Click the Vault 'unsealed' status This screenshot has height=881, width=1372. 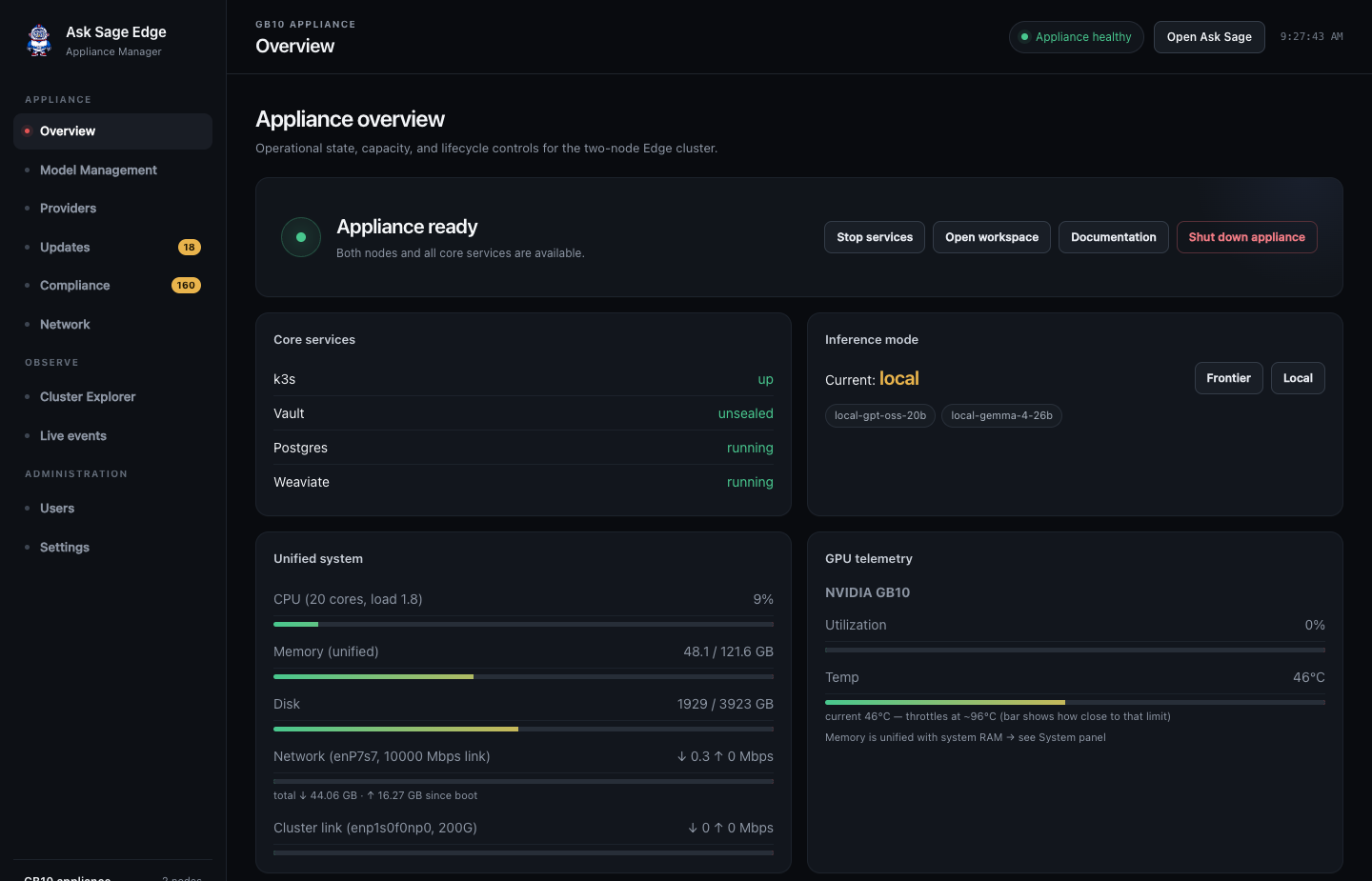point(746,413)
